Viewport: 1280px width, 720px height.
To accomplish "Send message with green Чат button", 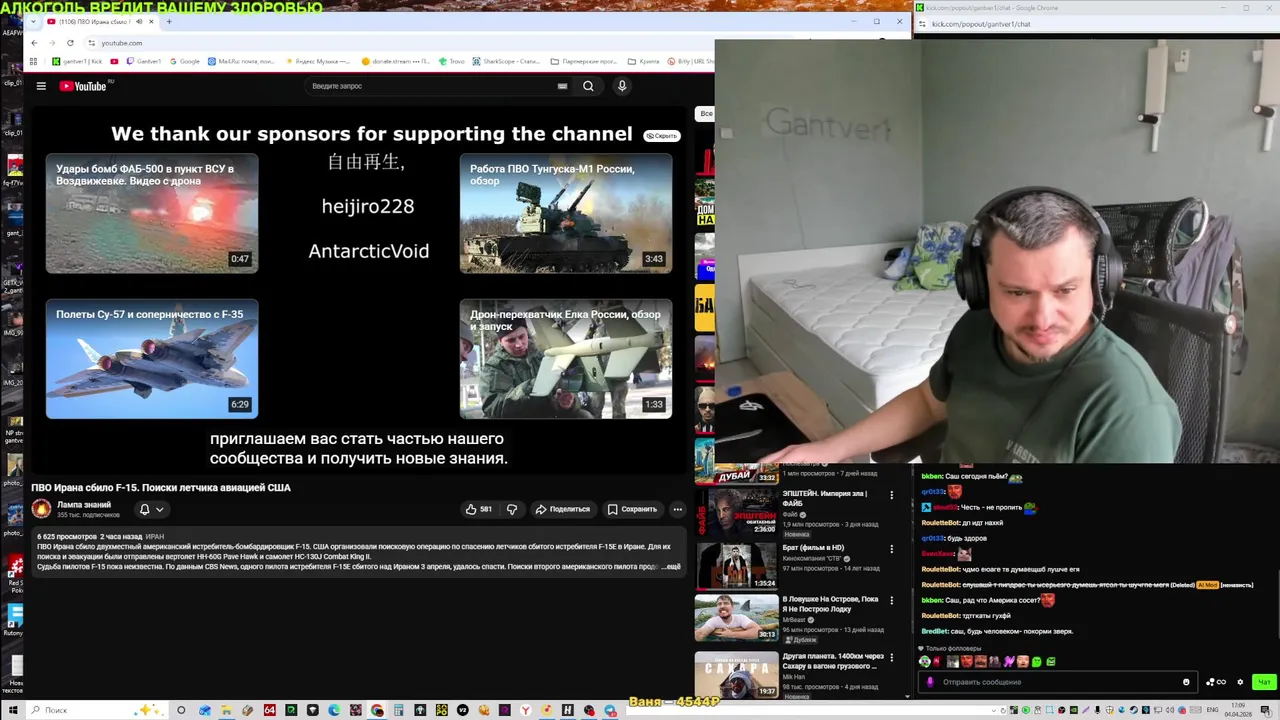I will 1264,682.
